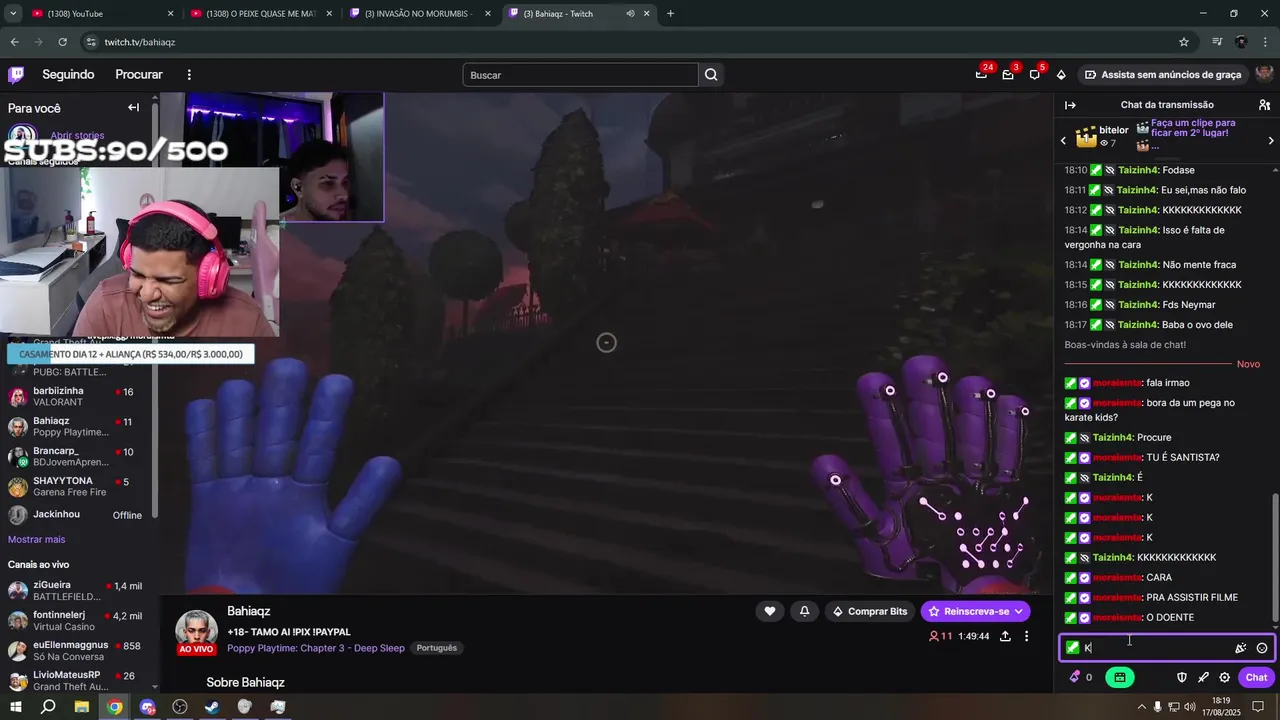
Task: Open the Reinscreva-se subscribe dropdown
Action: (x=975, y=611)
